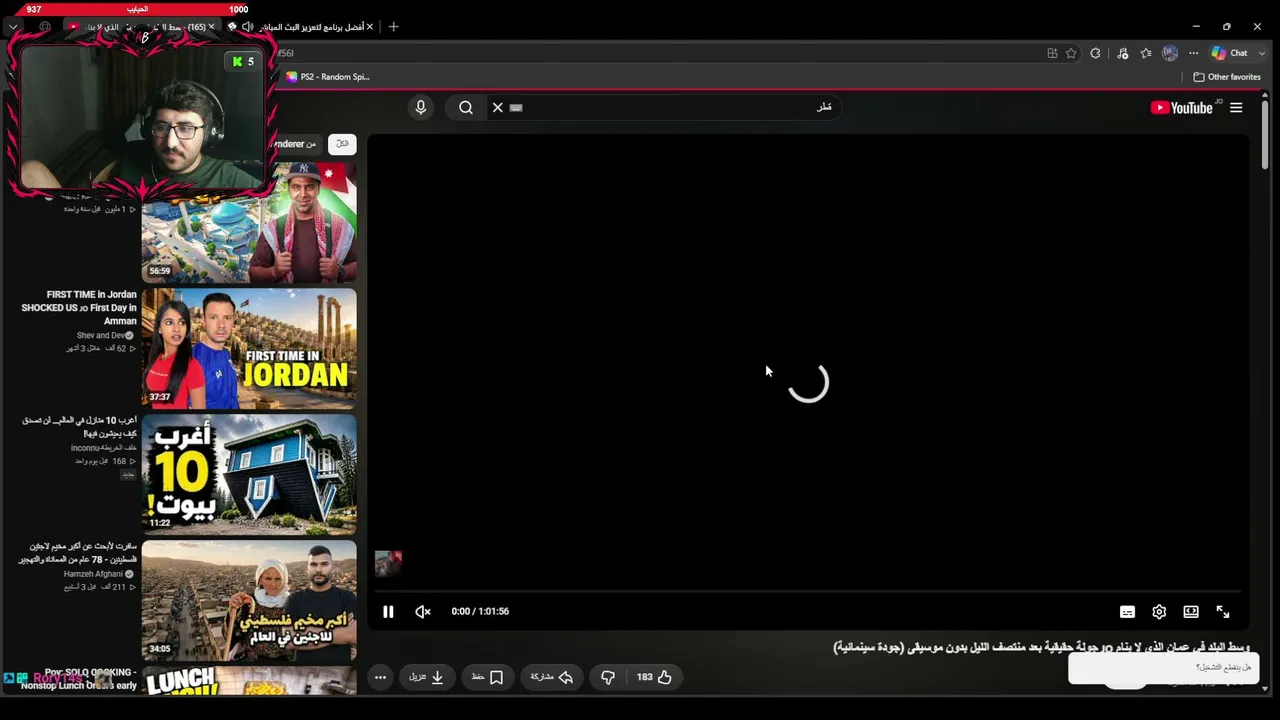The width and height of the screenshot is (1280, 720).
Task: Open video player settings gear
Action: [1159, 612]
